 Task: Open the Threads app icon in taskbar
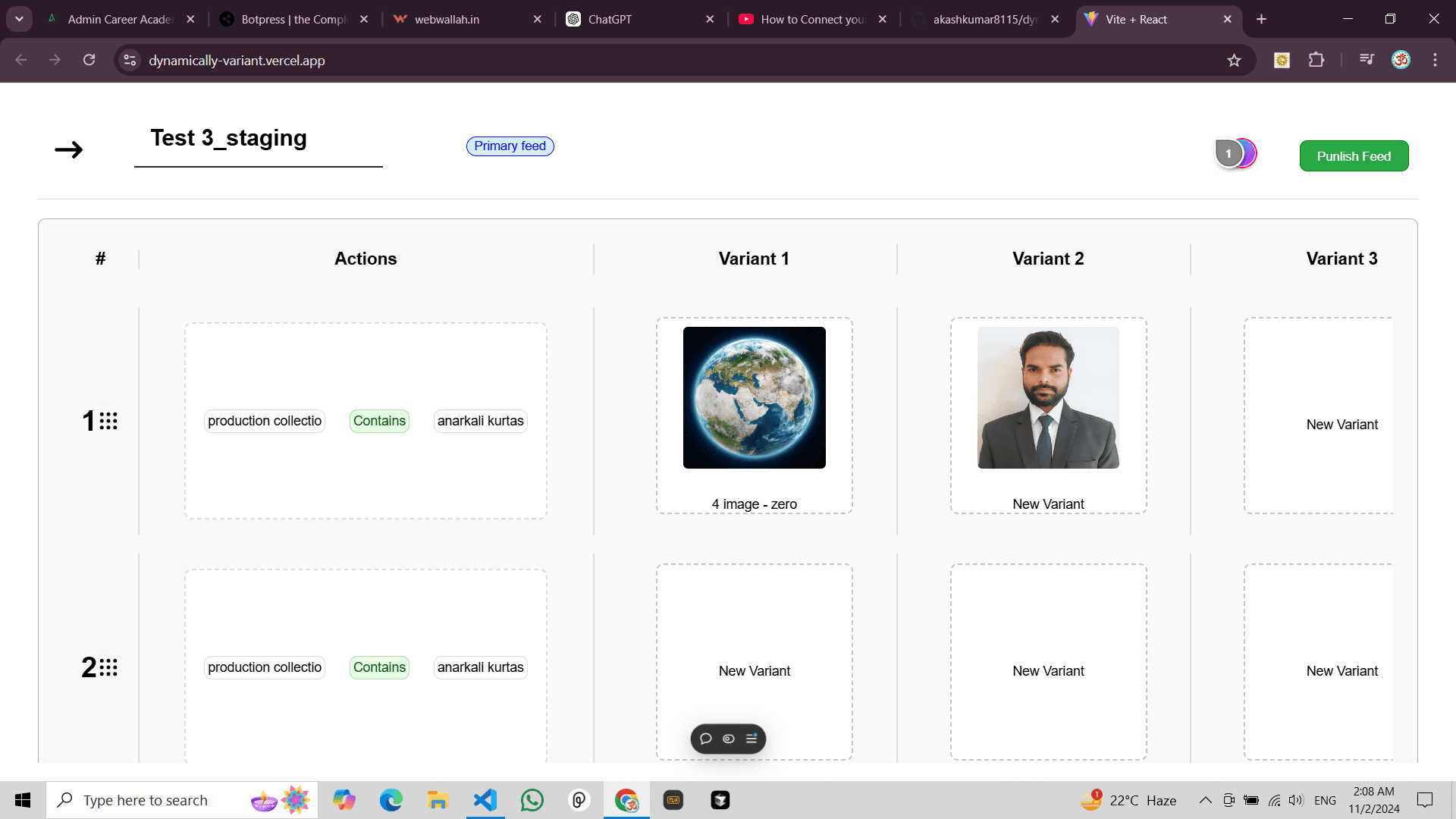[x=579, y=800]
